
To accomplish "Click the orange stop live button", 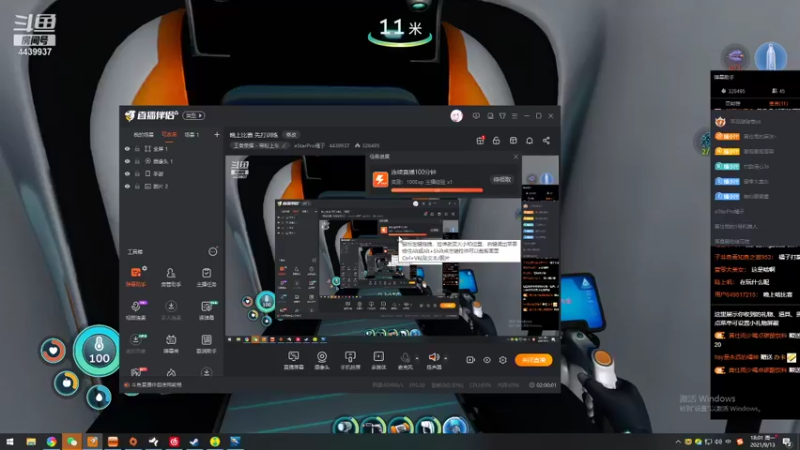I will click(533, 360).
